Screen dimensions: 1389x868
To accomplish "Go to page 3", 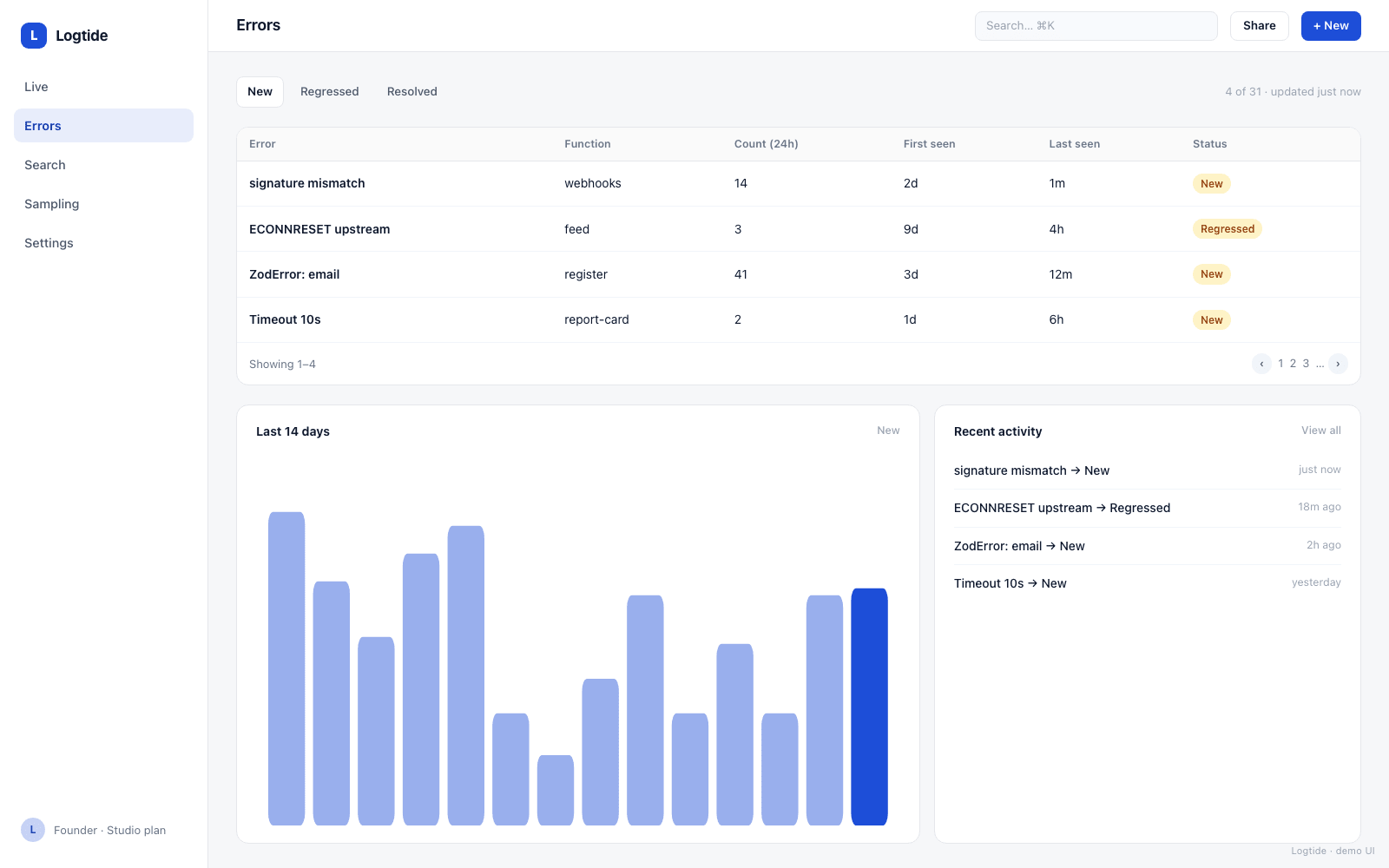I will click(x=1306, y=364).
